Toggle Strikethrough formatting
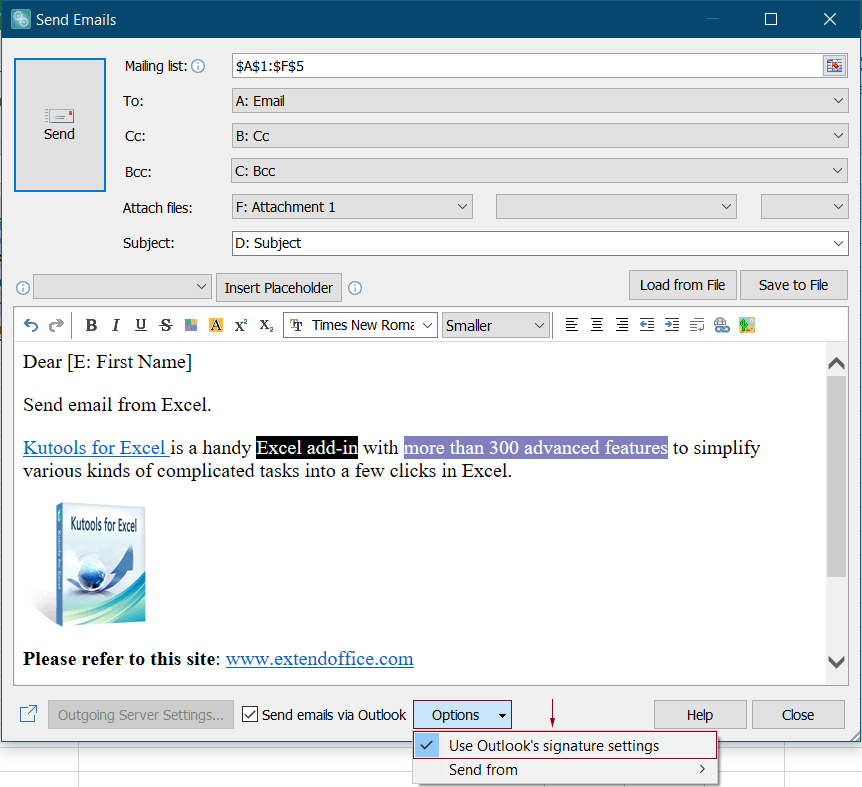 pyautogui.click(x=166, y=325)
